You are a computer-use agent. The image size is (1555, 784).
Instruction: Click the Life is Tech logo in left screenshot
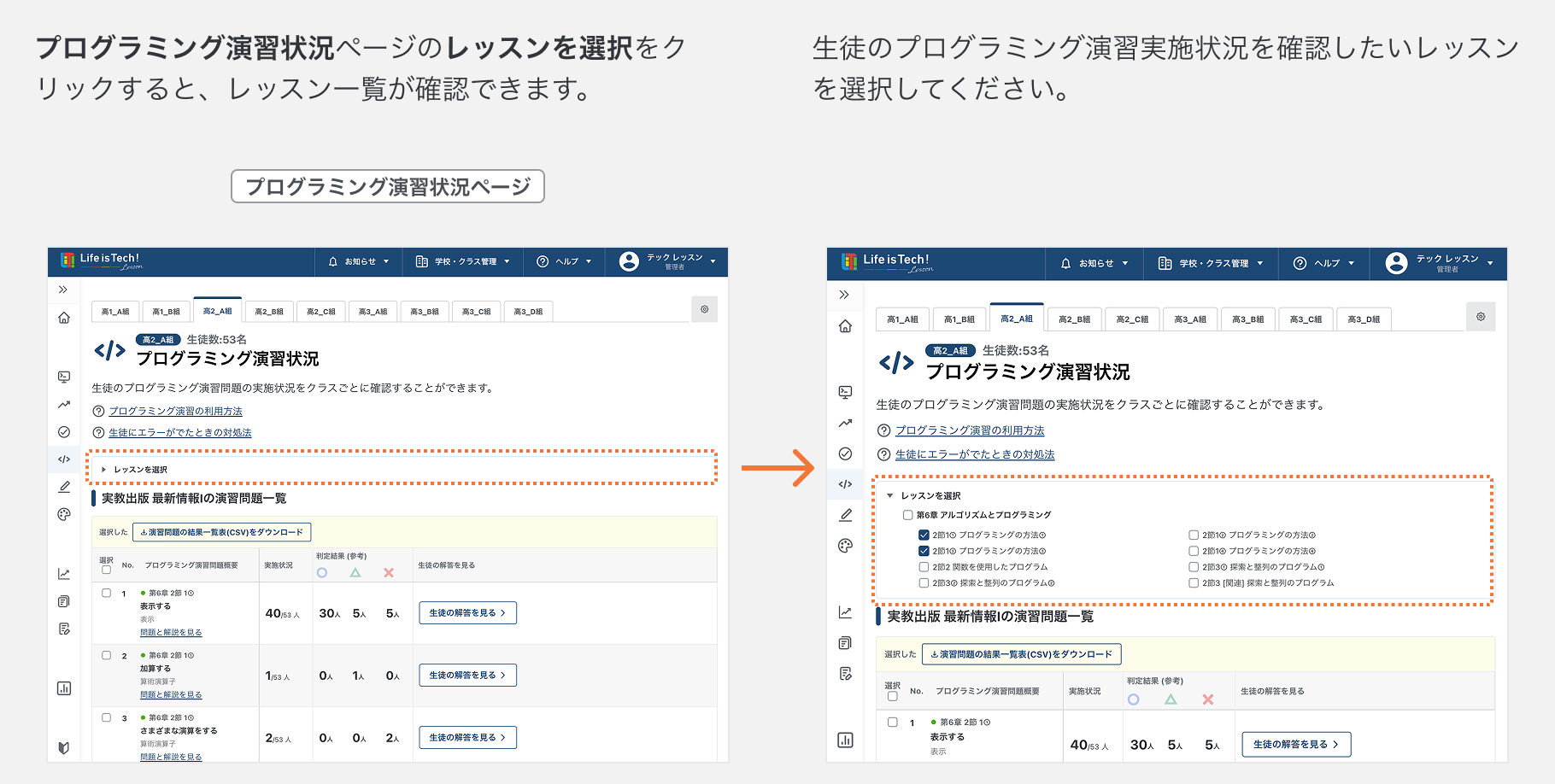tap(102, 260)
